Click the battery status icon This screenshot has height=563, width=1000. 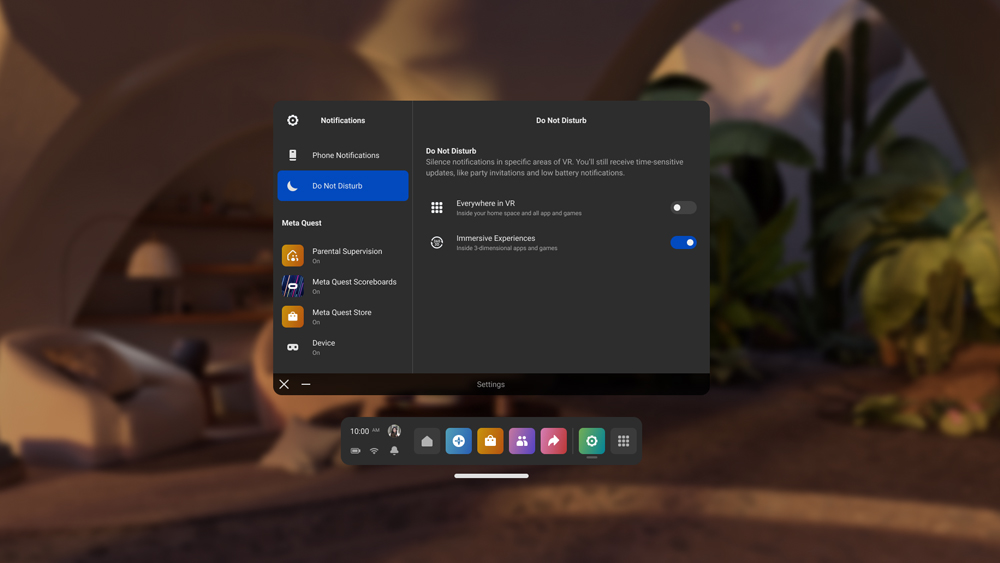355,451
